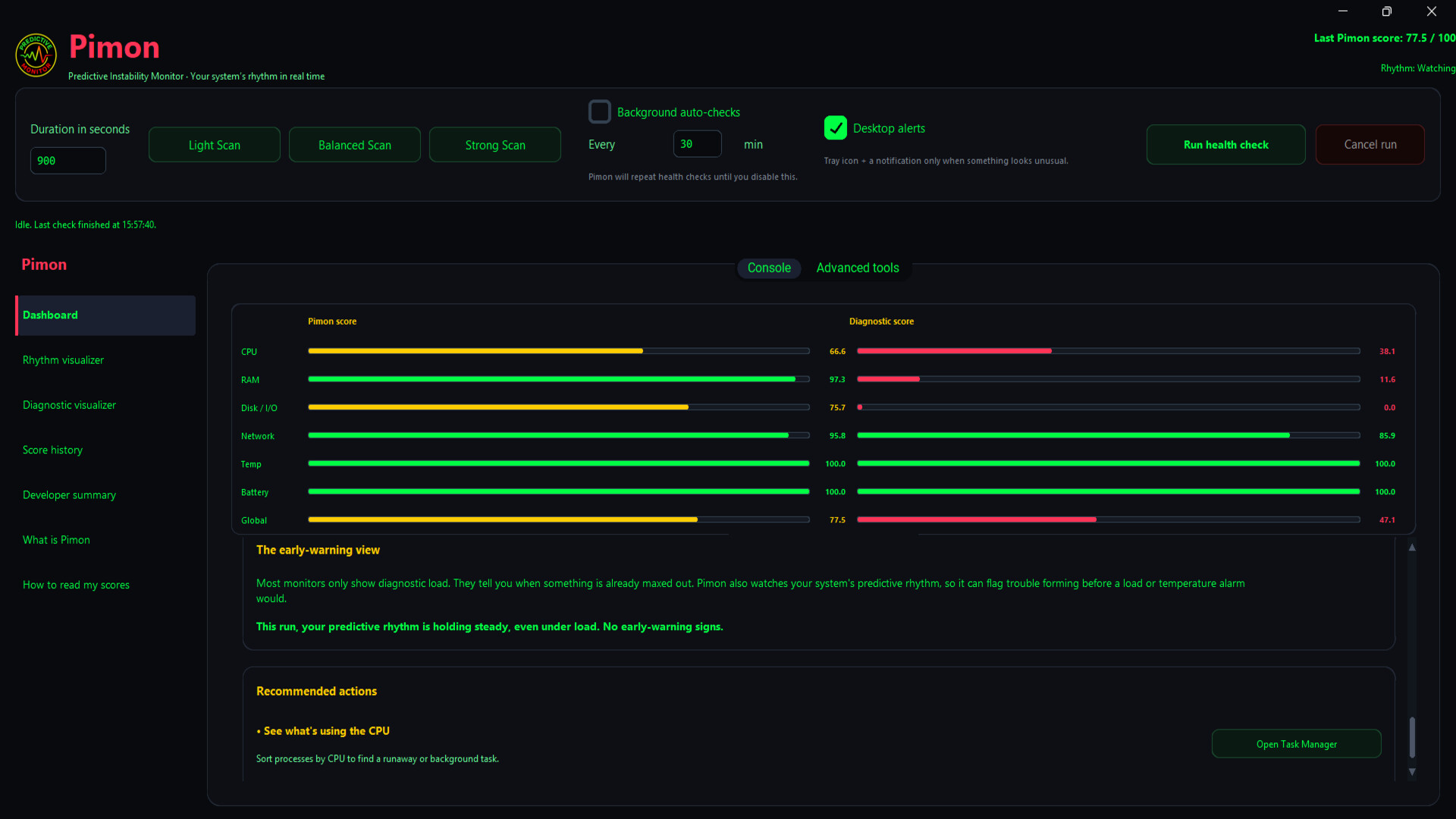Image resolution: width=1456 pixels, height=819 pixels.
Task: Click the Network diagnostic score bar
Action: [x=1108, y=435]
